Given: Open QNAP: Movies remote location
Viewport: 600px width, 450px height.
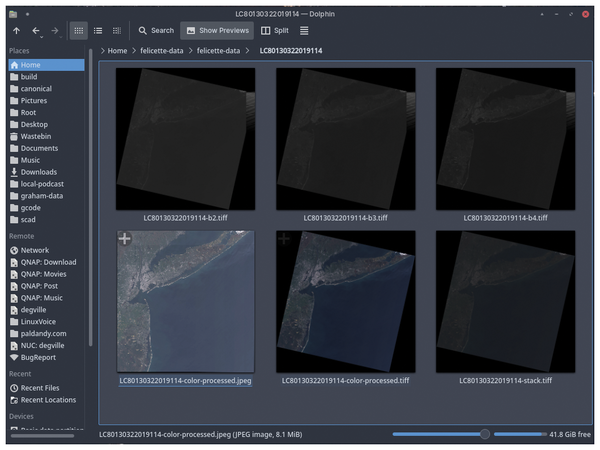Looking at the screenshot, I should pos(46,274).
